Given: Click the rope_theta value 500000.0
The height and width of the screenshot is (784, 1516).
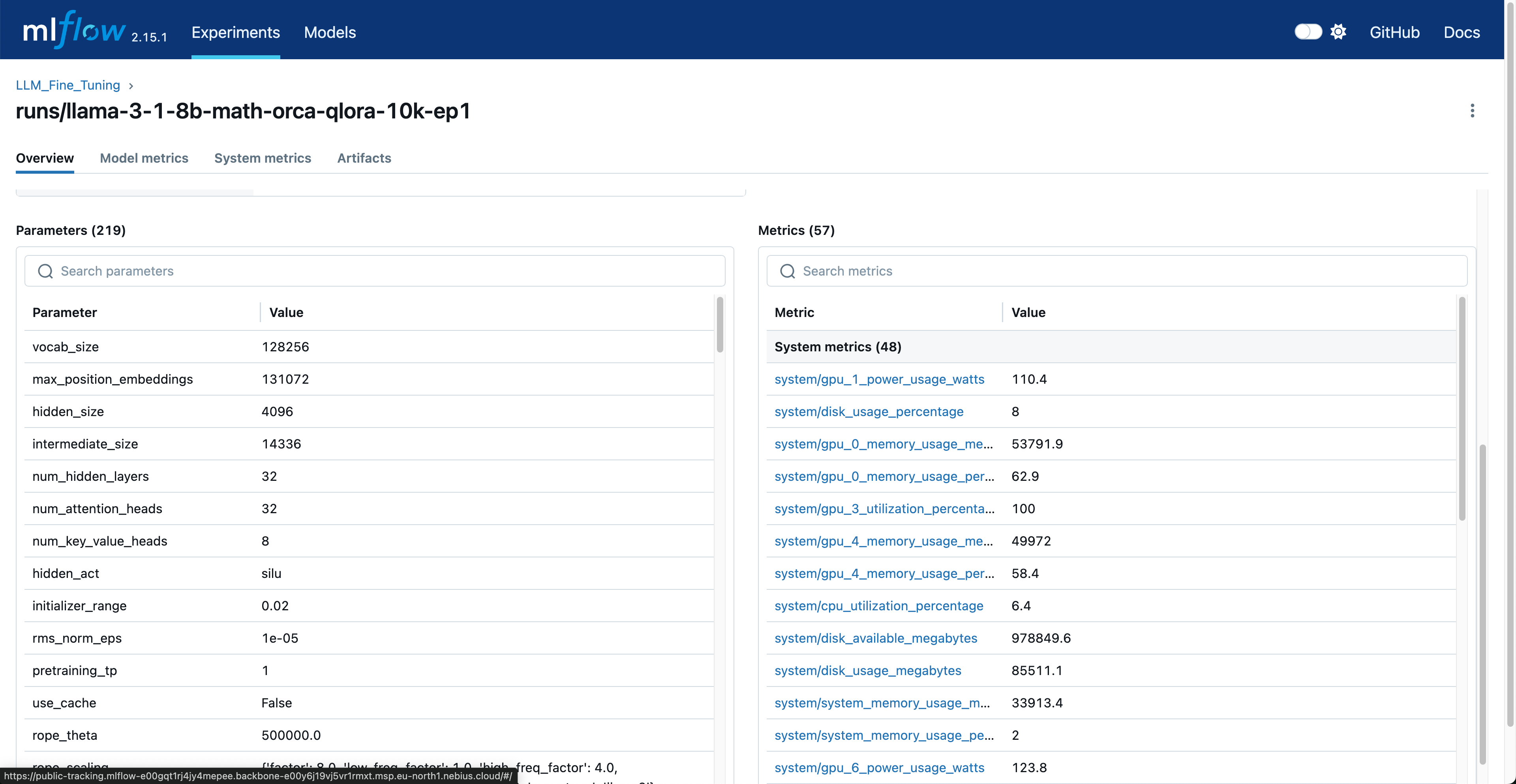Looking at the screenshot, I should tap(291, 735).
